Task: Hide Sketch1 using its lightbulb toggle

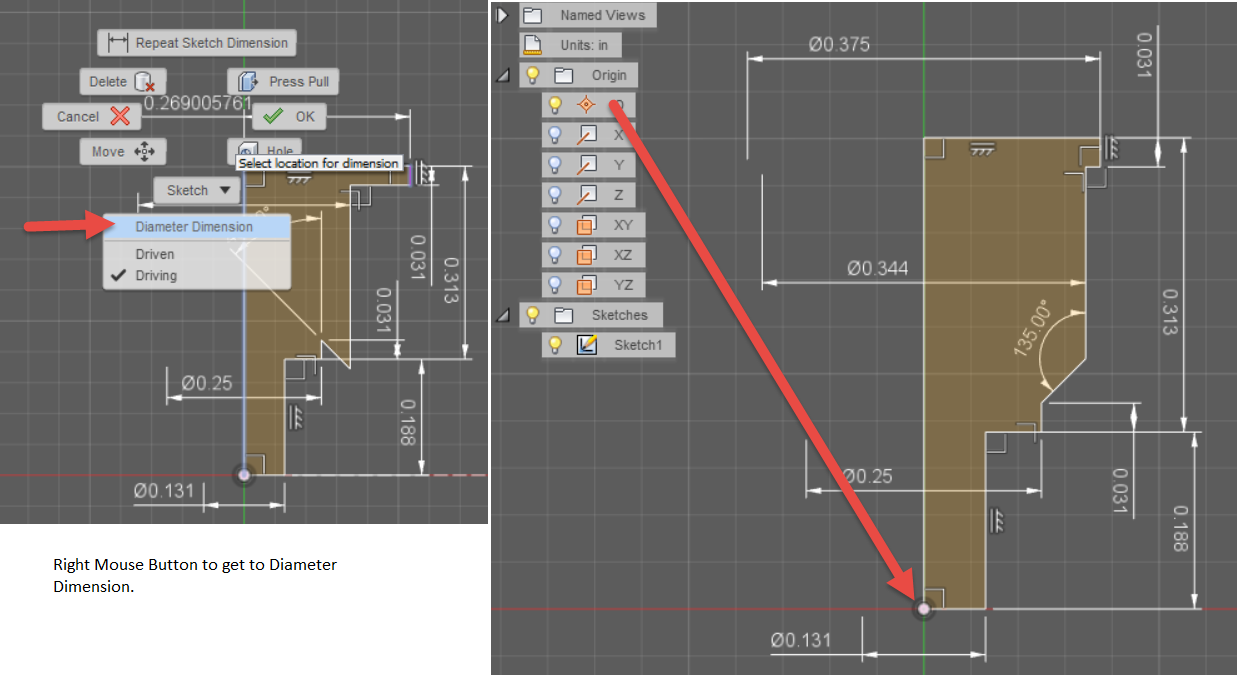Action: [x=557, y=344]
